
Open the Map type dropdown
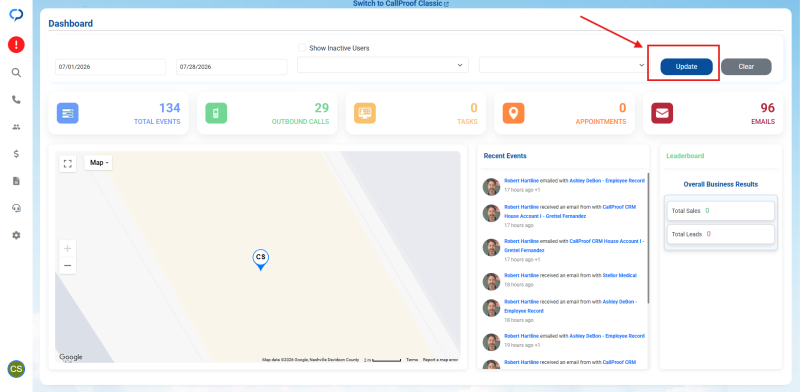click(98, 163)
